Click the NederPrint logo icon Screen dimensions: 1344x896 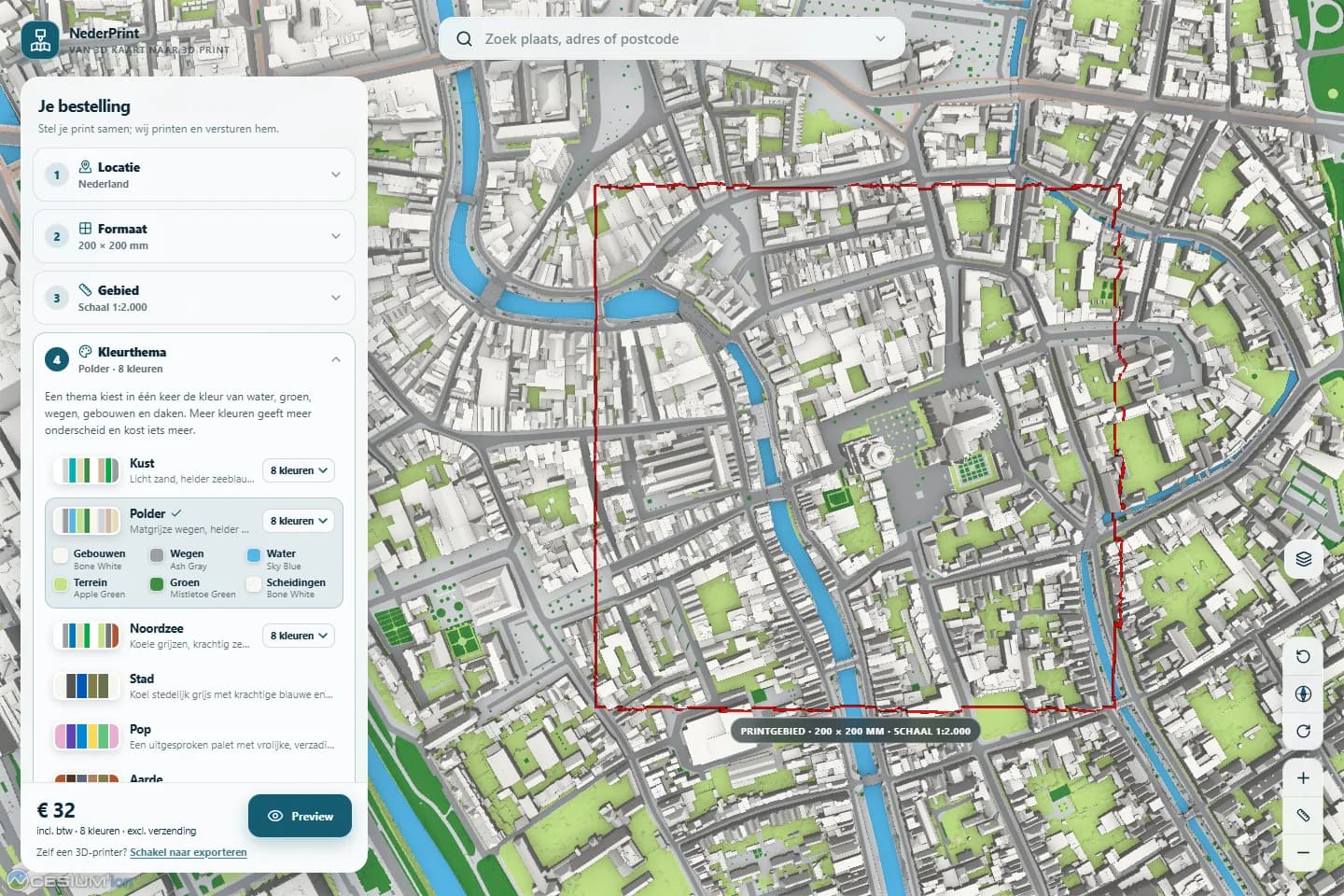pos(40,40)
